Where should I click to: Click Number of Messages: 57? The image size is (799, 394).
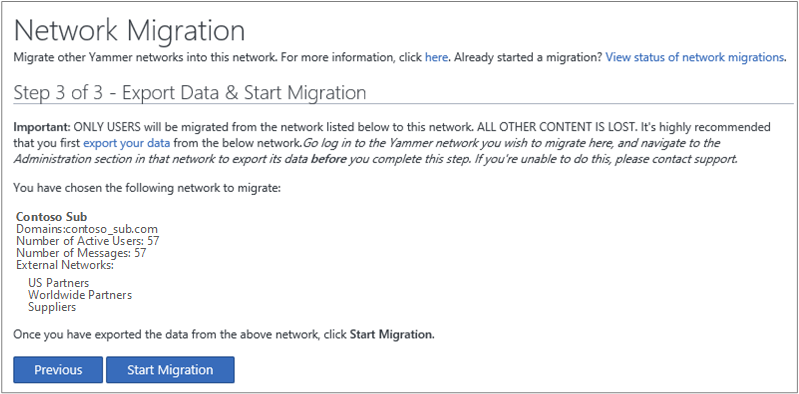[x=81, y=253]
